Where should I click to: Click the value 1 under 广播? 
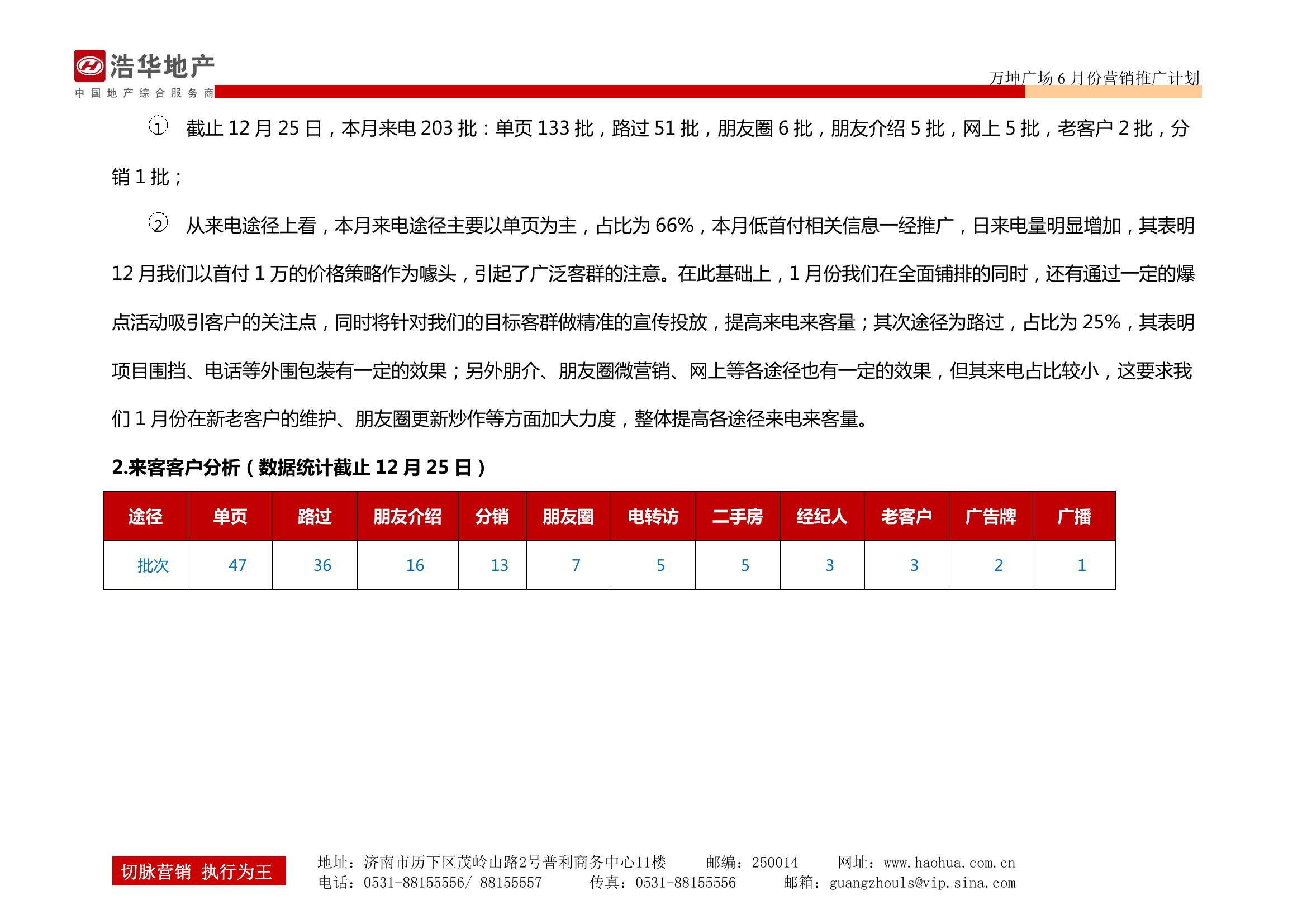1082,565
